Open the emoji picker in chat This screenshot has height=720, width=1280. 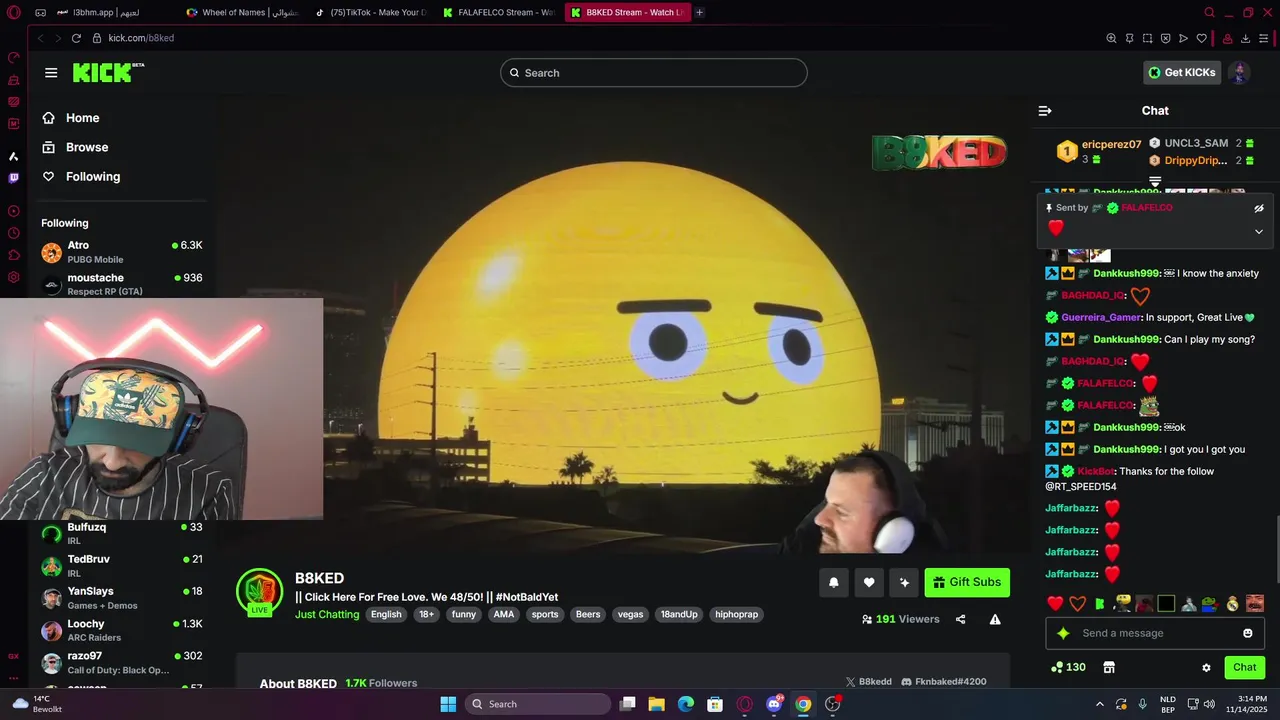click(1248, 633)
